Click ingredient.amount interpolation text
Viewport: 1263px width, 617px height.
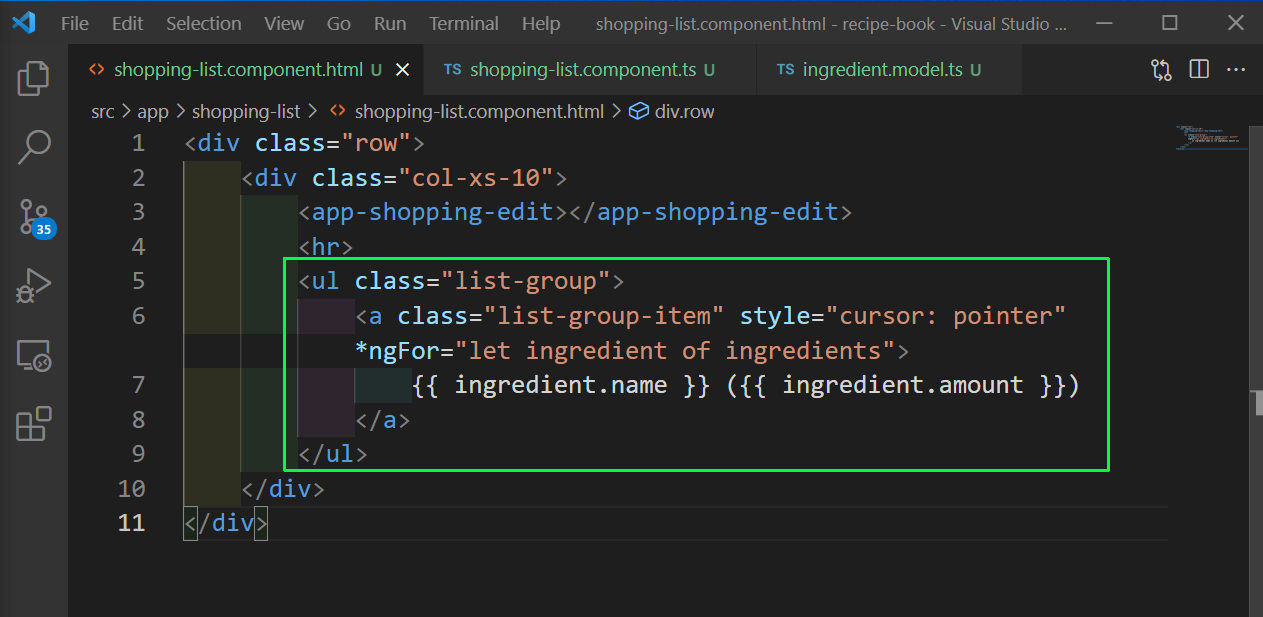903,386
